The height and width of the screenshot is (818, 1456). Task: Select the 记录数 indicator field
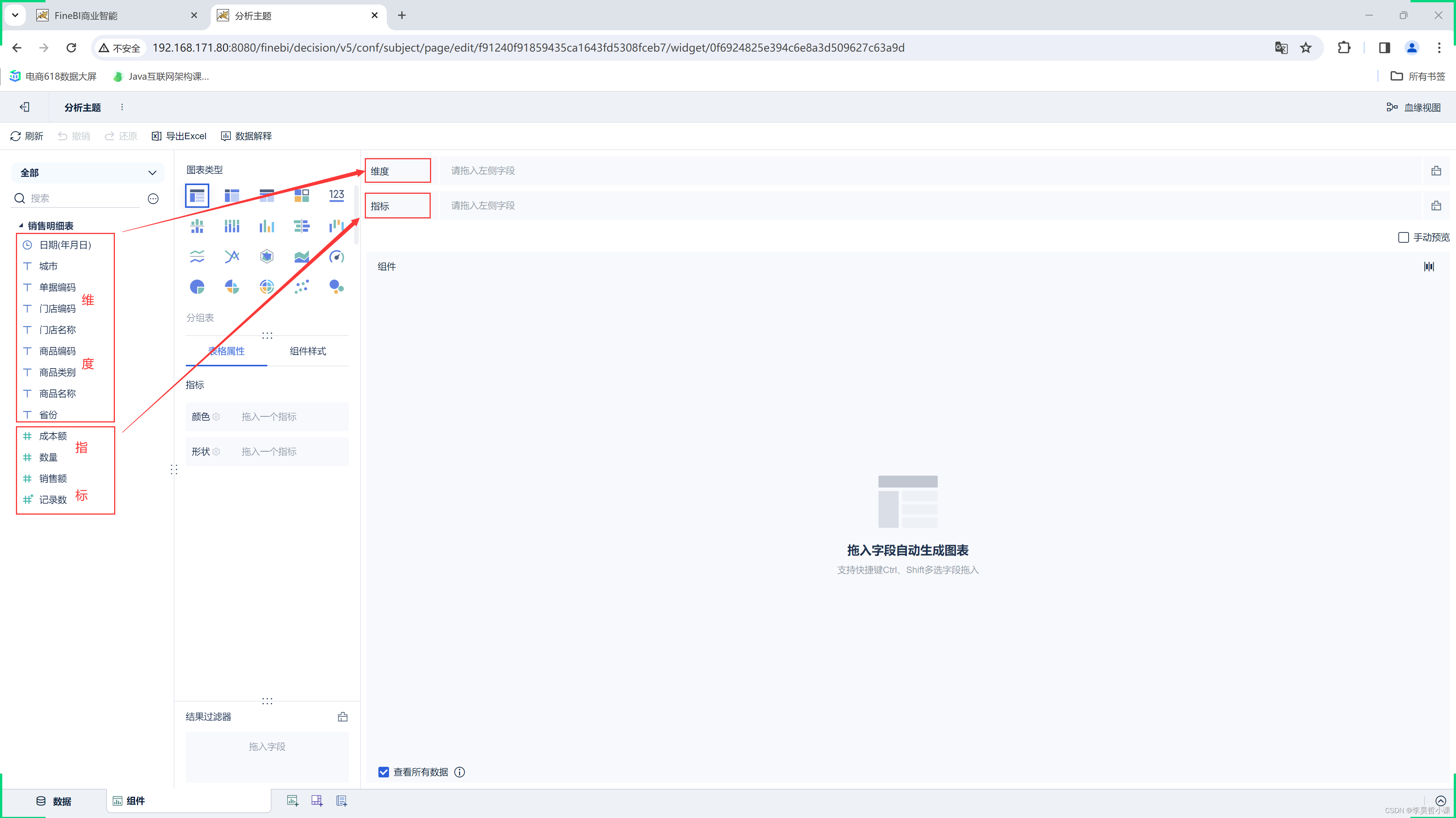(53, 500)
